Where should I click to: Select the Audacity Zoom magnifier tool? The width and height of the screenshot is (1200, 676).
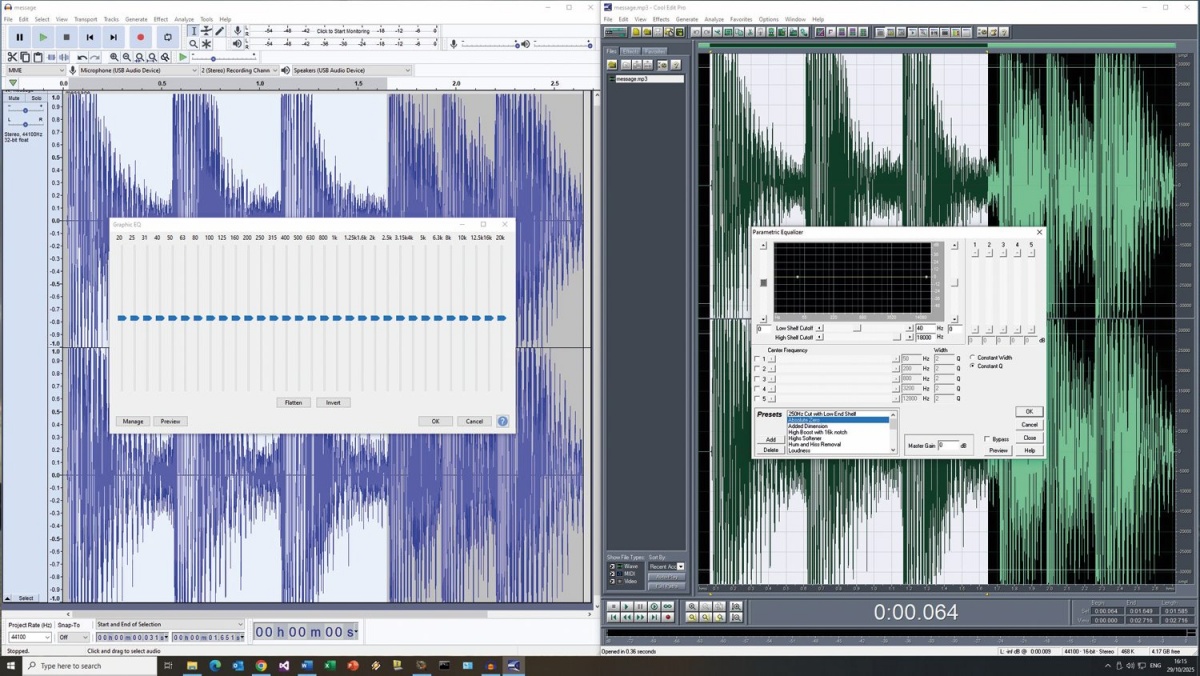pyautogui.click(x=194, y=44)
